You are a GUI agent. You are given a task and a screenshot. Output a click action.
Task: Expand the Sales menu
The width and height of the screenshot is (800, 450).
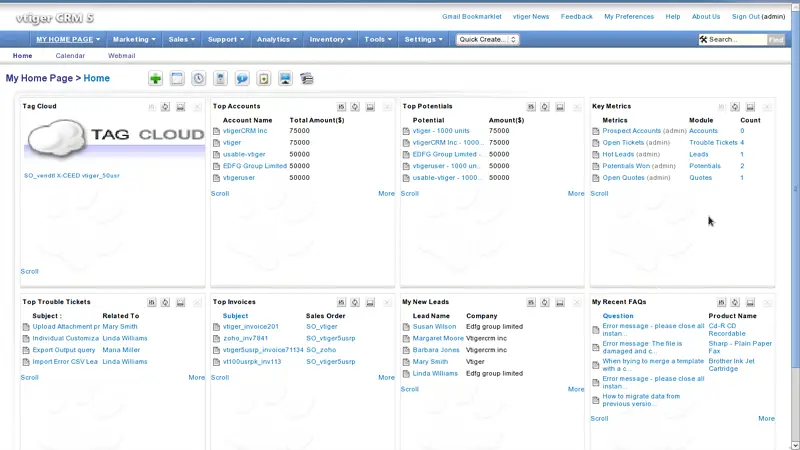coord(182,39)
